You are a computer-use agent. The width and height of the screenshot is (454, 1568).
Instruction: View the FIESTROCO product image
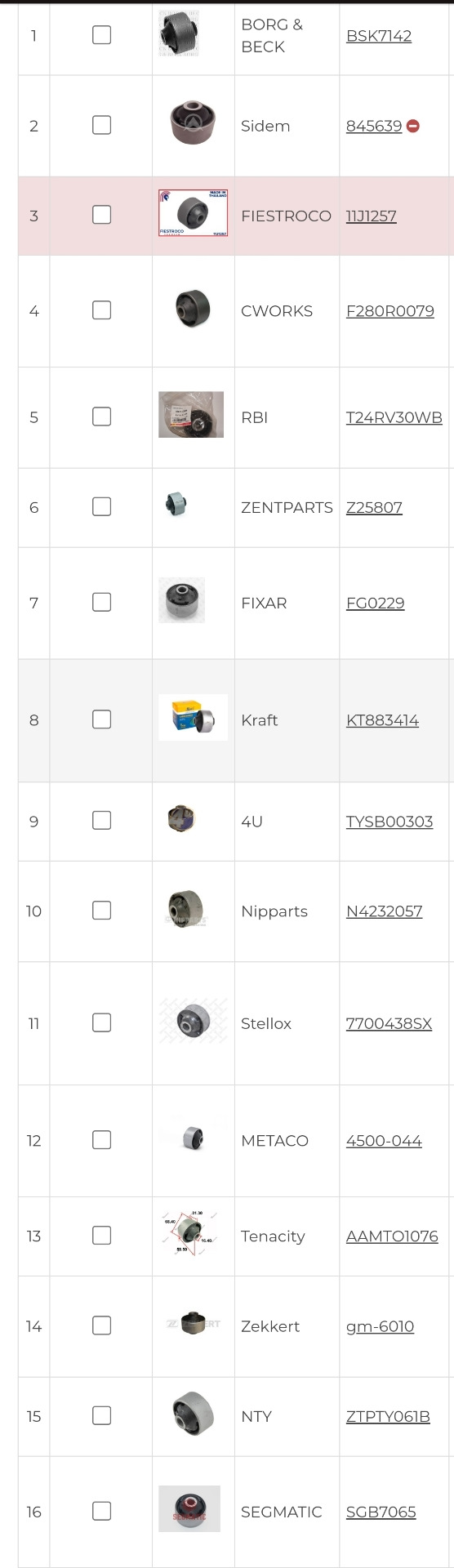194,213
